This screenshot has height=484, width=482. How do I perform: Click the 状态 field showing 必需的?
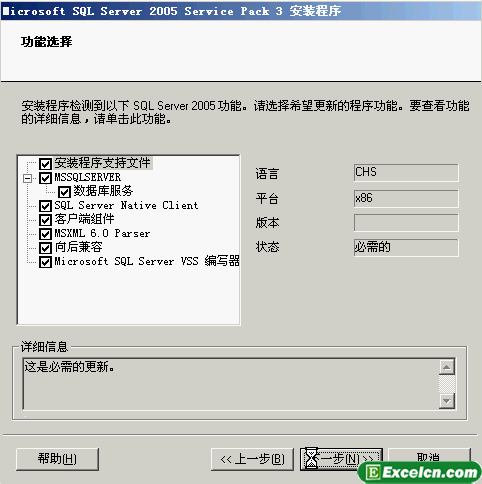tap(406, 248)
